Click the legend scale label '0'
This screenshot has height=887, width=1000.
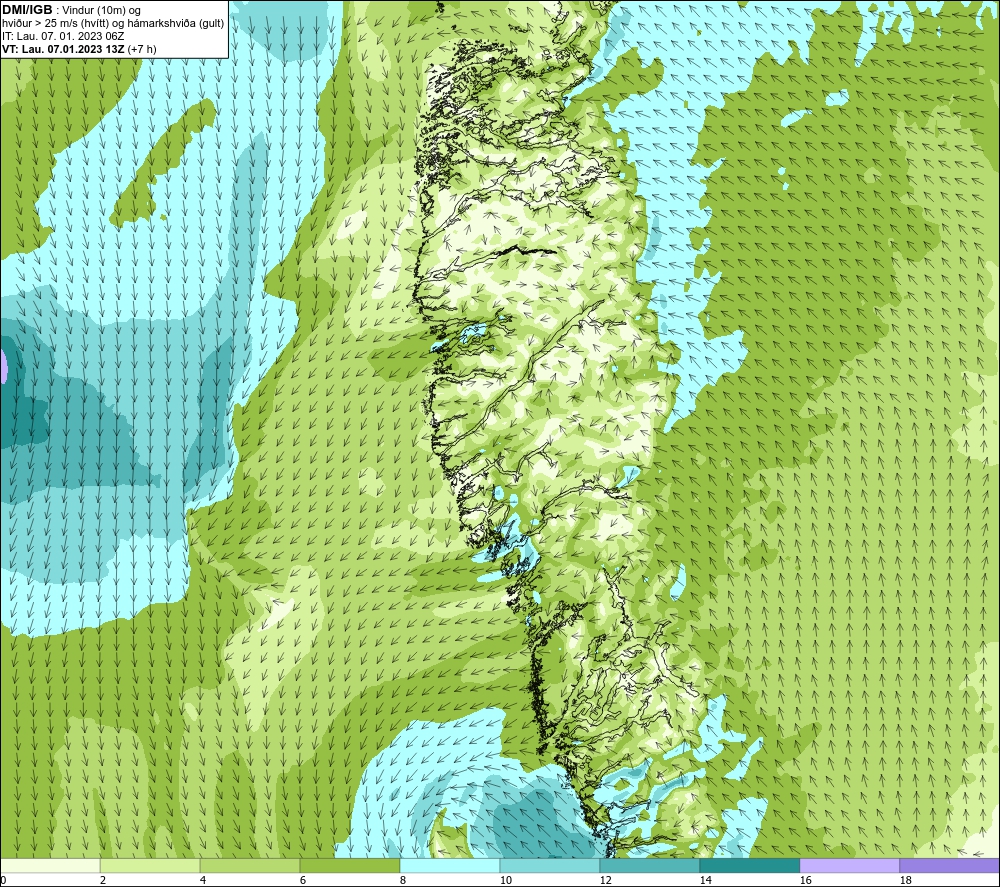pyautogui.click(x=3, y=880)
